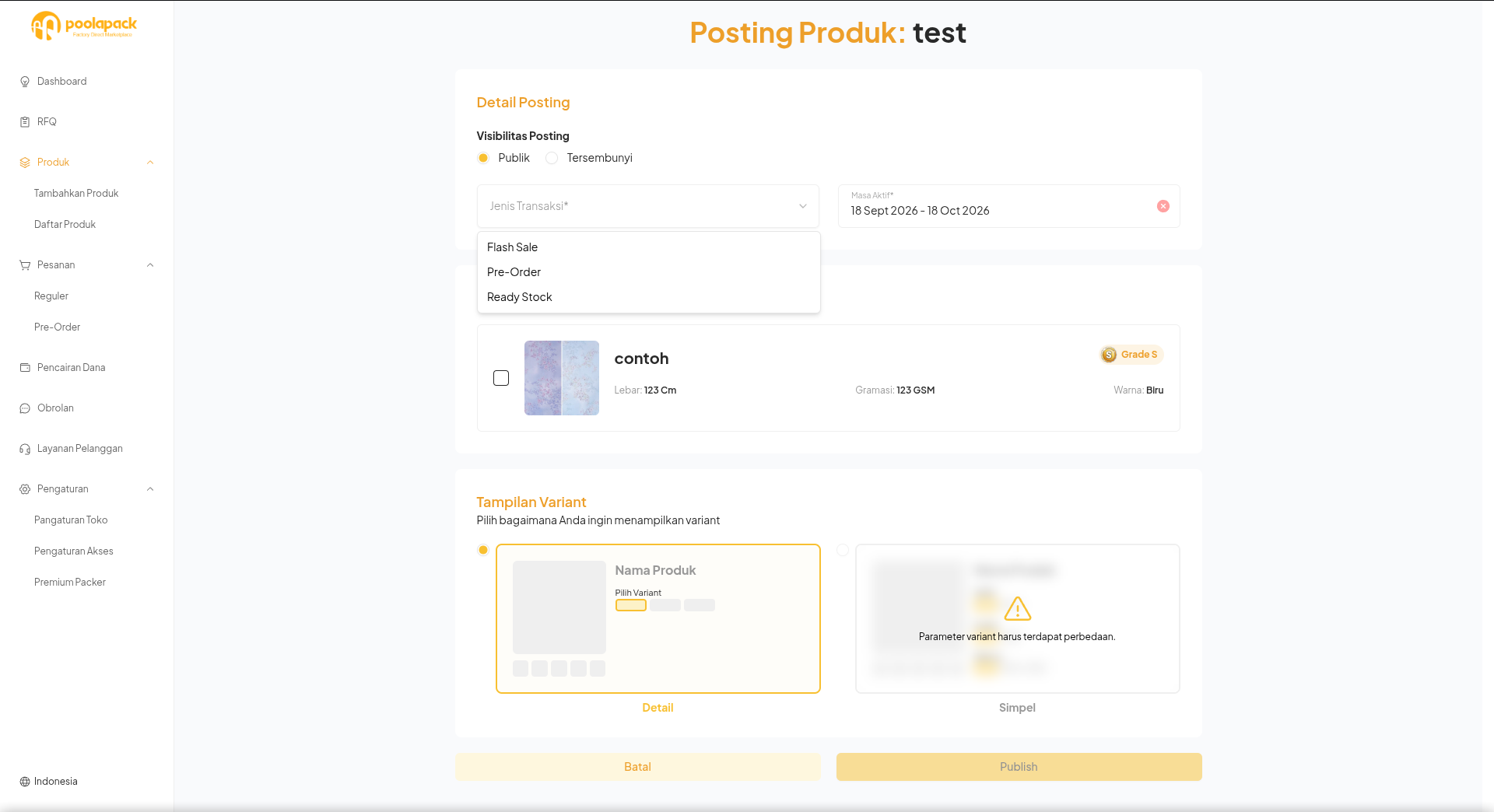This screenshot has width=1494, height=812.
Task: Click the Publish button
Action: (1019, 767)
